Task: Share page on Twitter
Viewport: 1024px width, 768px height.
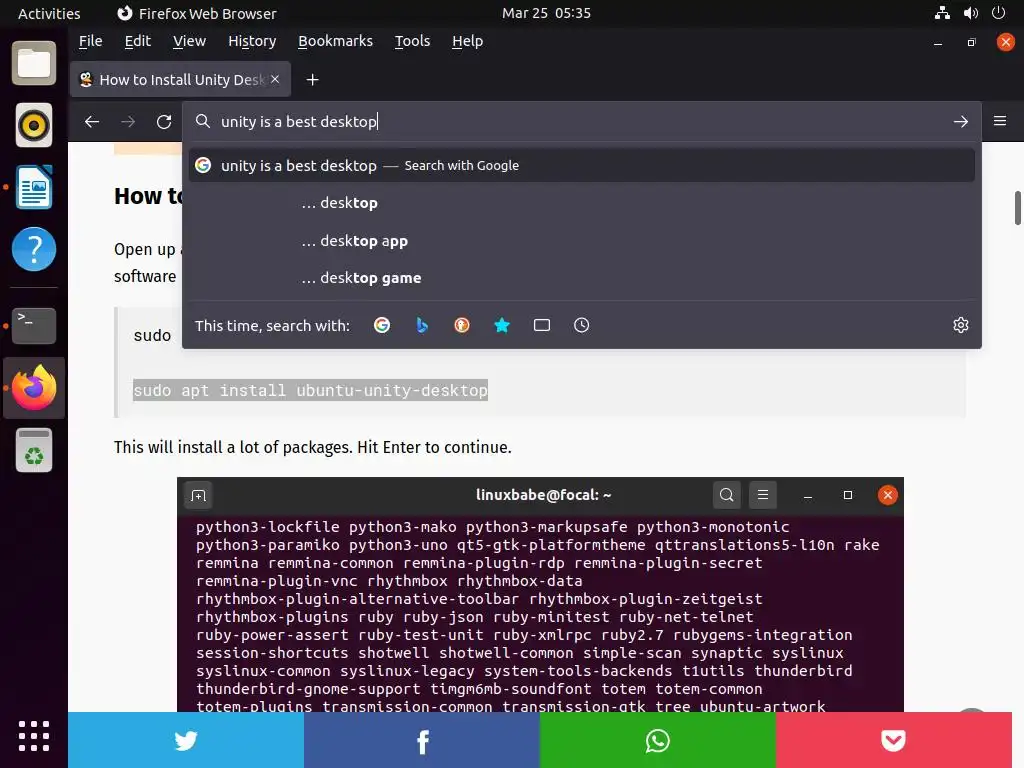Action: (x=186, y=741)
